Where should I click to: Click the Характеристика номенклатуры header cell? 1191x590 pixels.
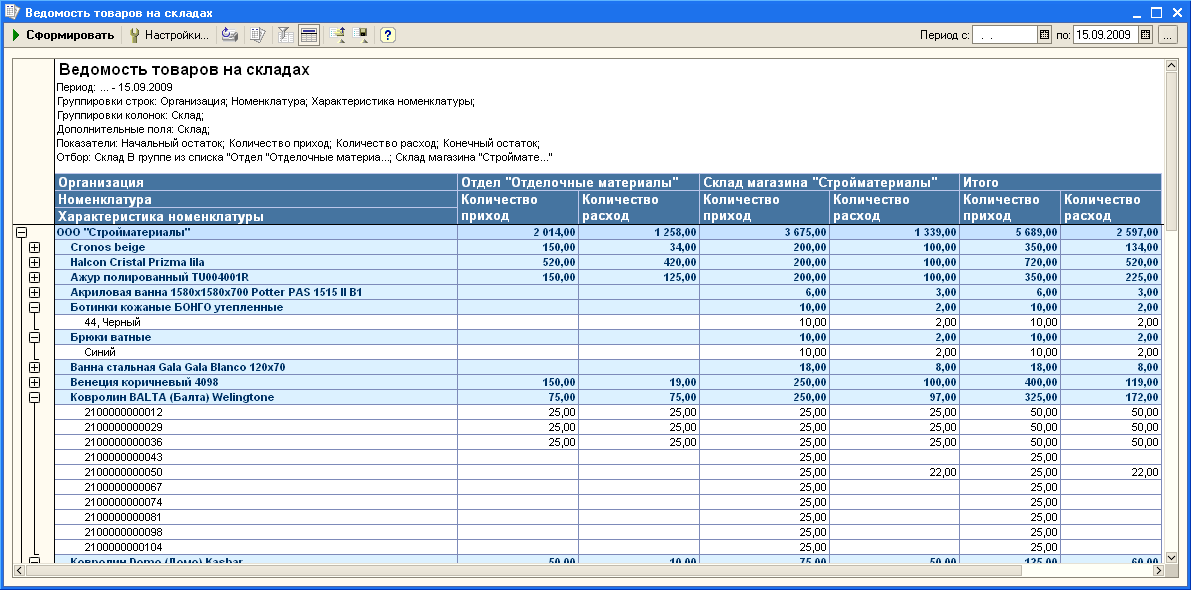point(257,216)
